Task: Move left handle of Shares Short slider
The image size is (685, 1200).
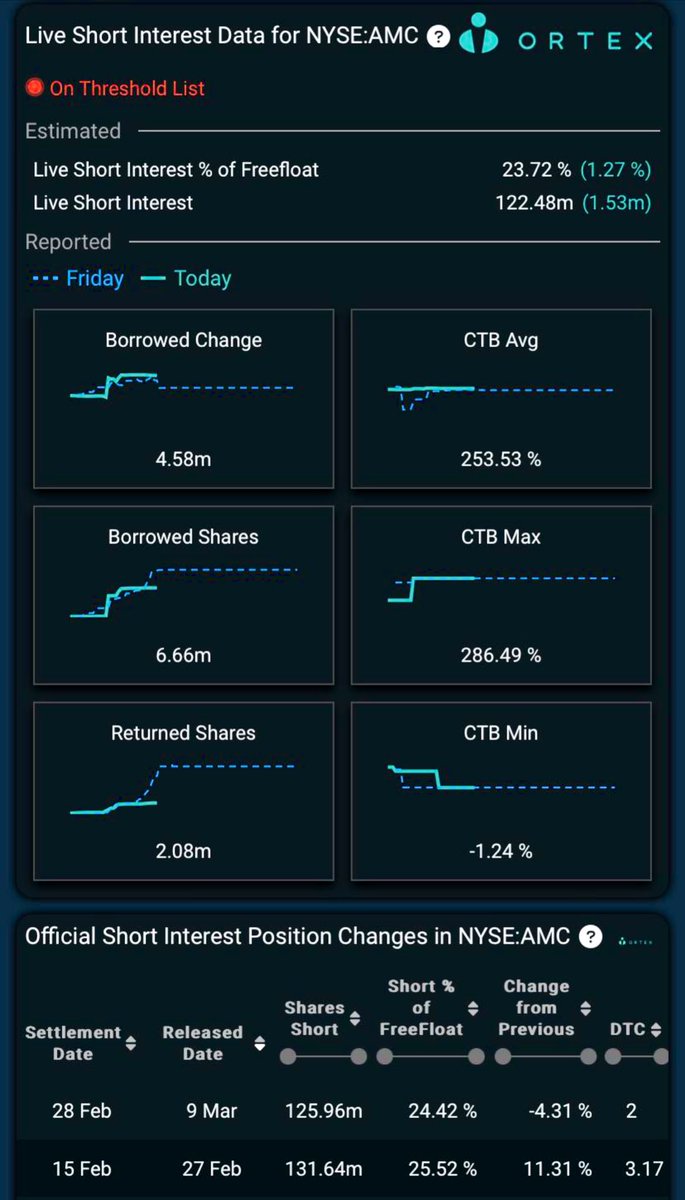Action: pos(288,1056)
